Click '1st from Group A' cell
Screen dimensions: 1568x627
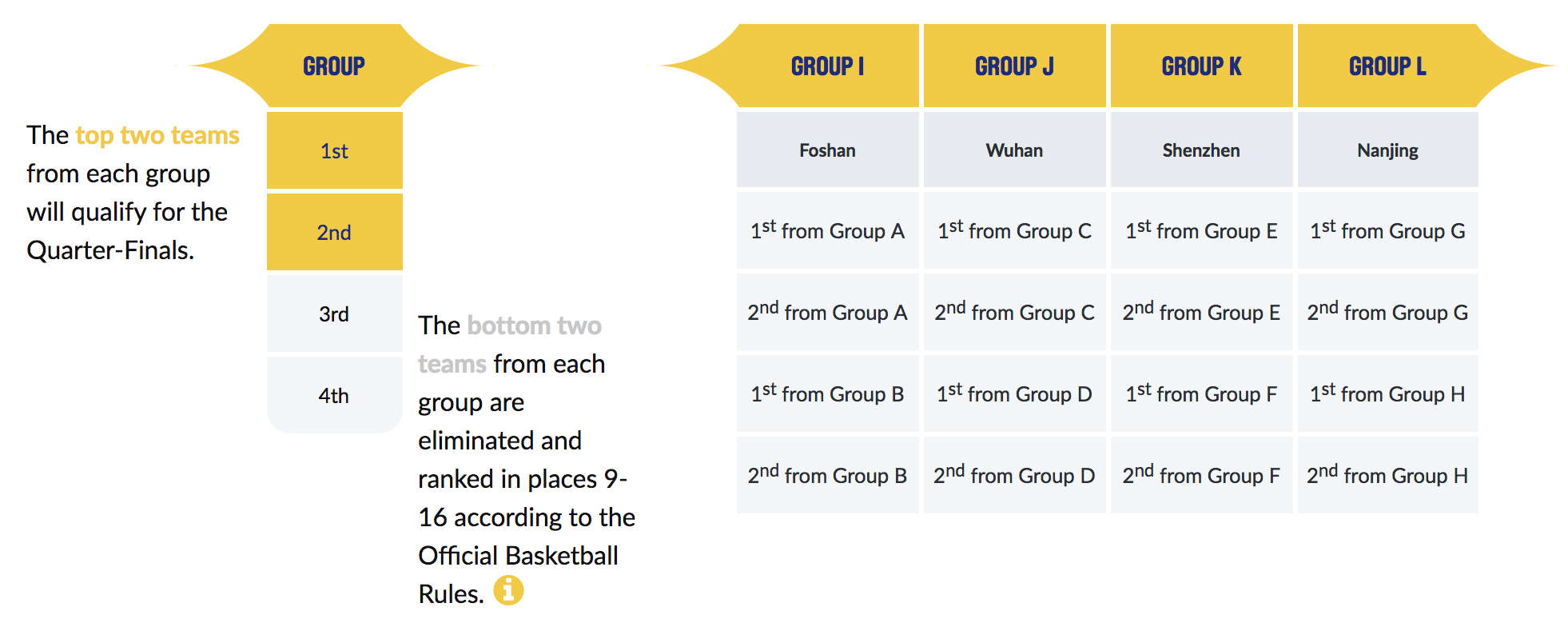(x=828, y=230)
